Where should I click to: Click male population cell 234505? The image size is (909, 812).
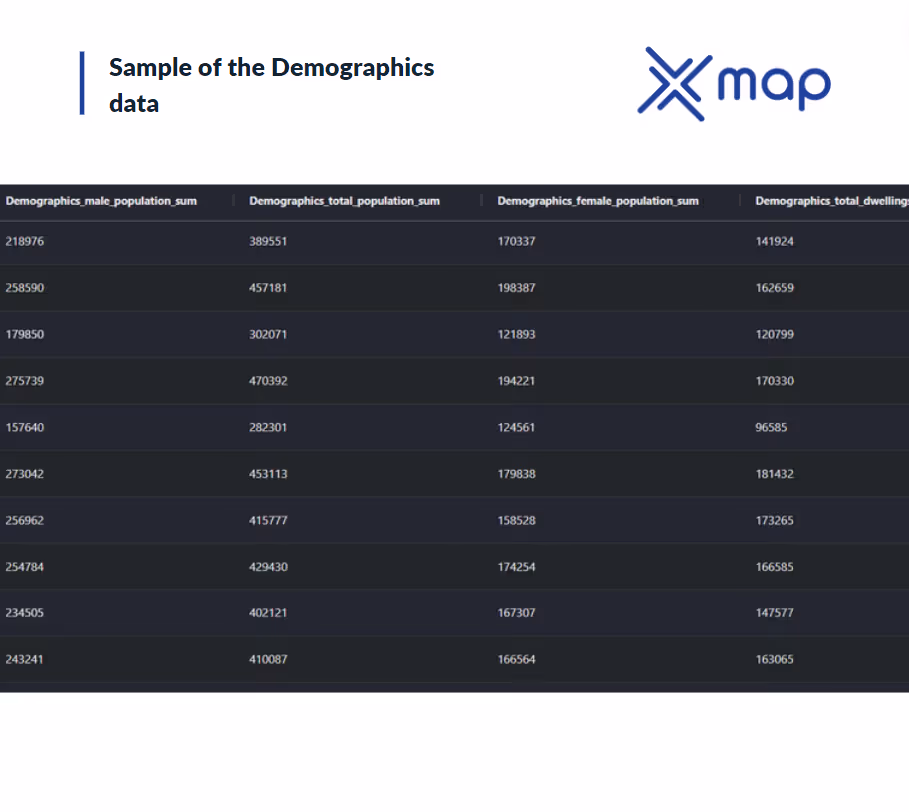click(x=25, y=613)
